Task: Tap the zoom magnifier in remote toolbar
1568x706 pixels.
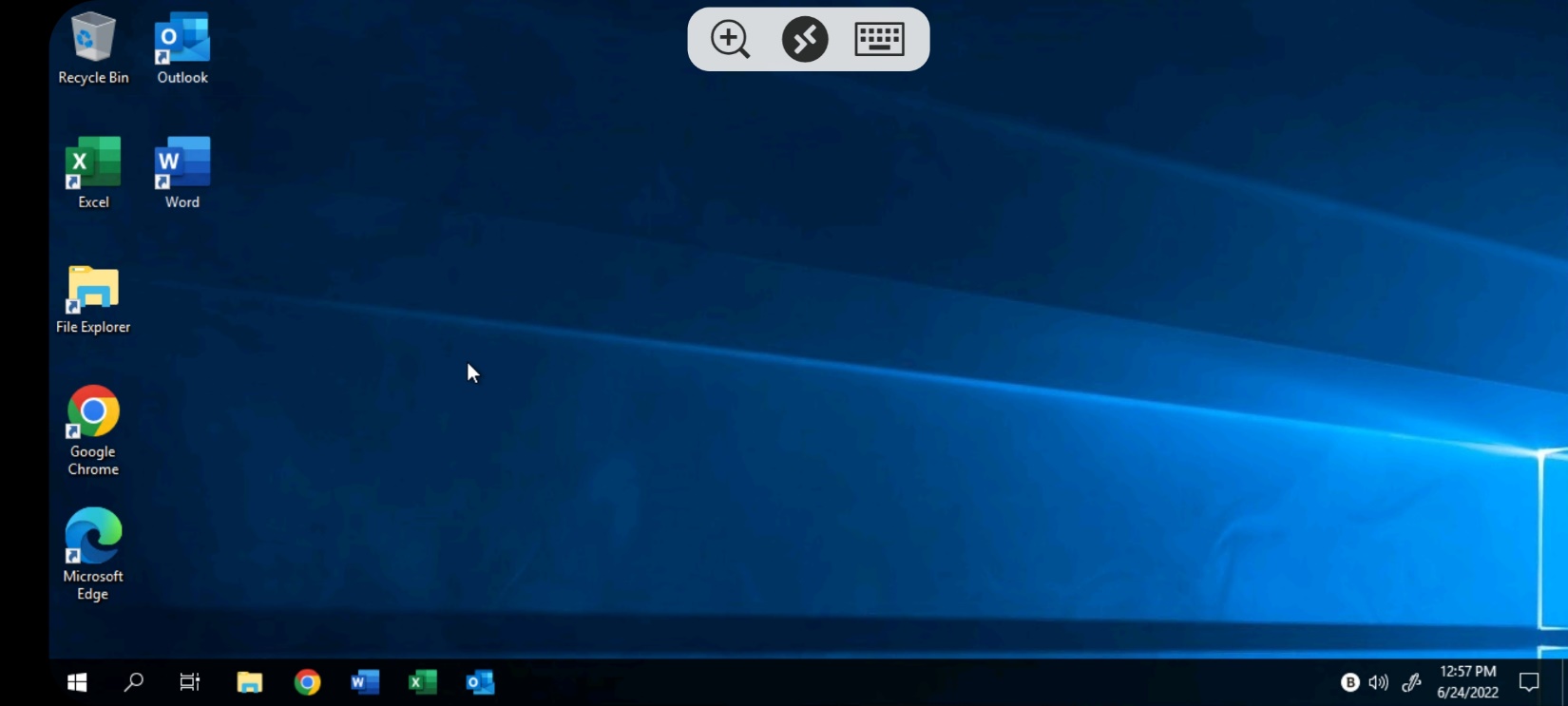Action: click(730, 39)
